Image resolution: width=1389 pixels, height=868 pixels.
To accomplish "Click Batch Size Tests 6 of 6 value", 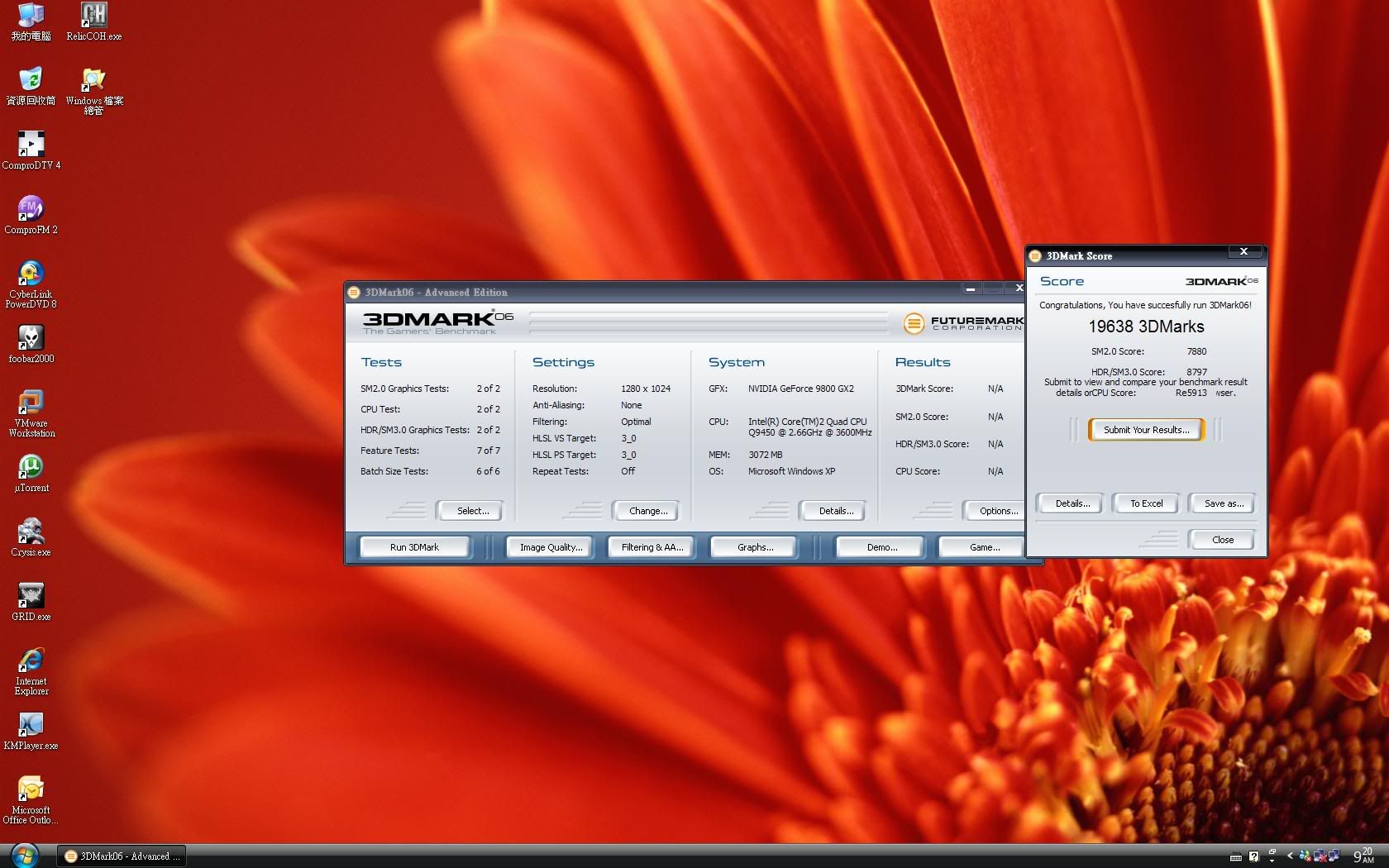I will click(x=488, y=471).
